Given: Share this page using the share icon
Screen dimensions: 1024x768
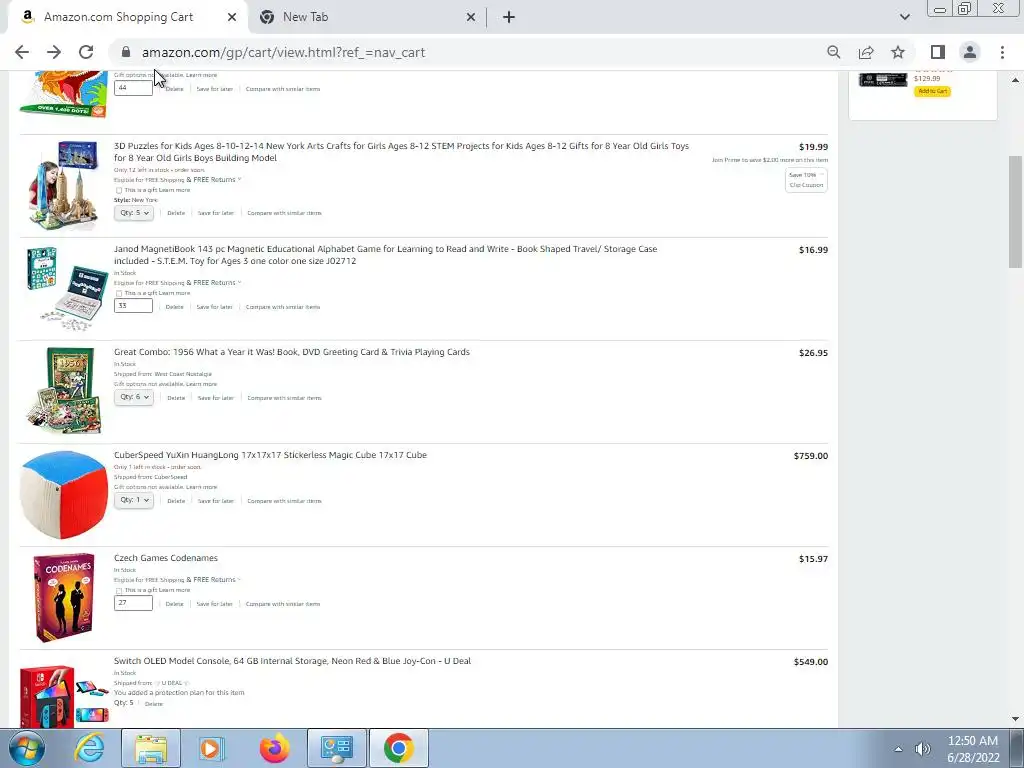Looking at the screenshot, I should pos(866,52).
